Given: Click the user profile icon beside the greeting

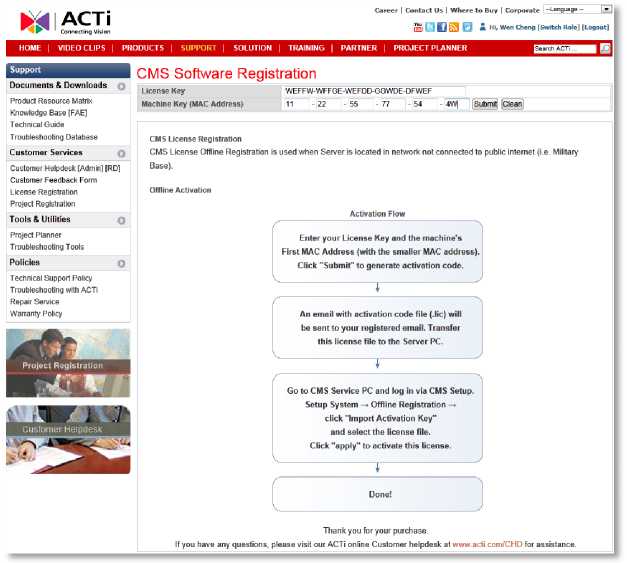Looking at the screenshot, I should click(483, 27).
